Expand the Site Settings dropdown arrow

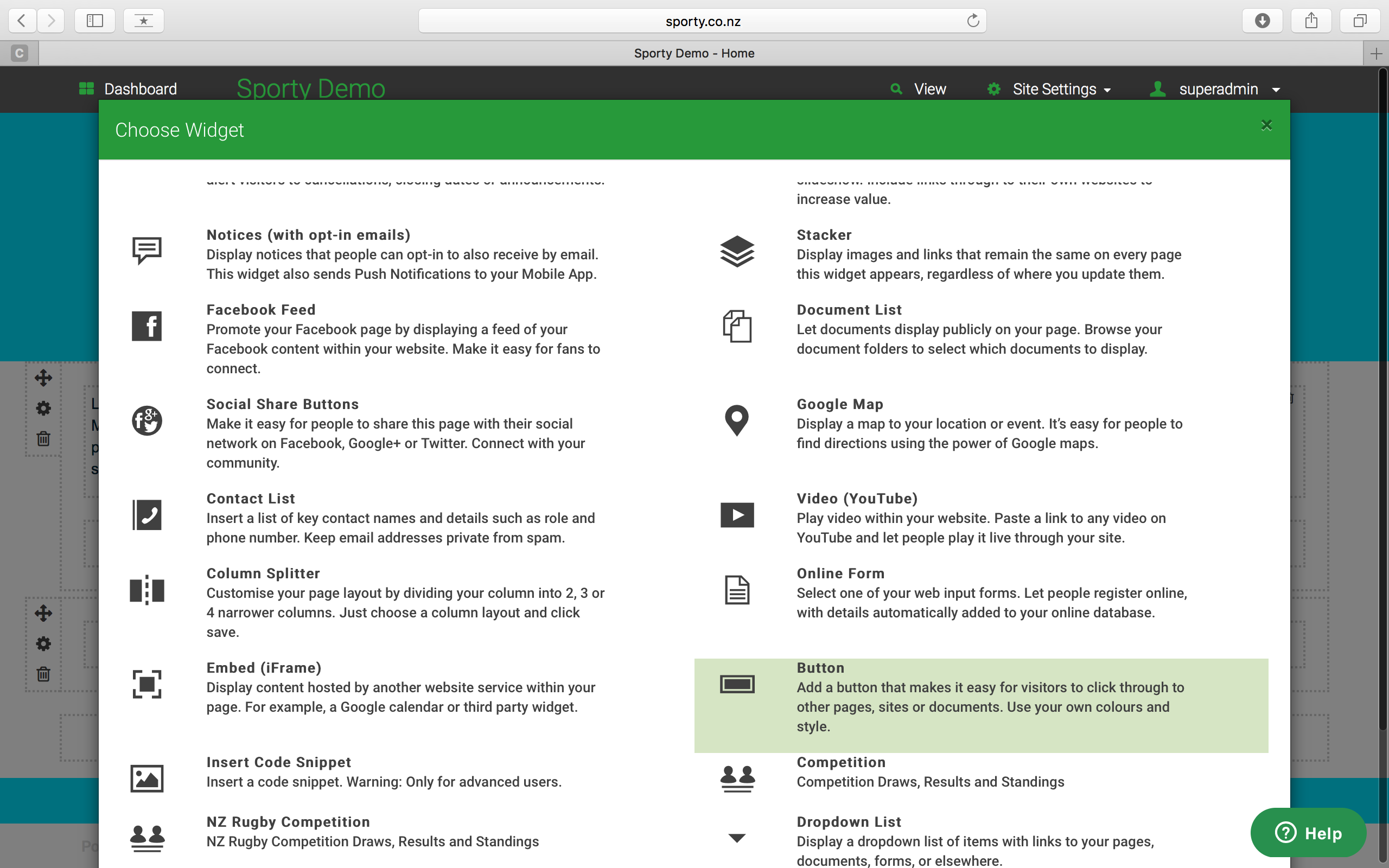tap(1107, 90)
